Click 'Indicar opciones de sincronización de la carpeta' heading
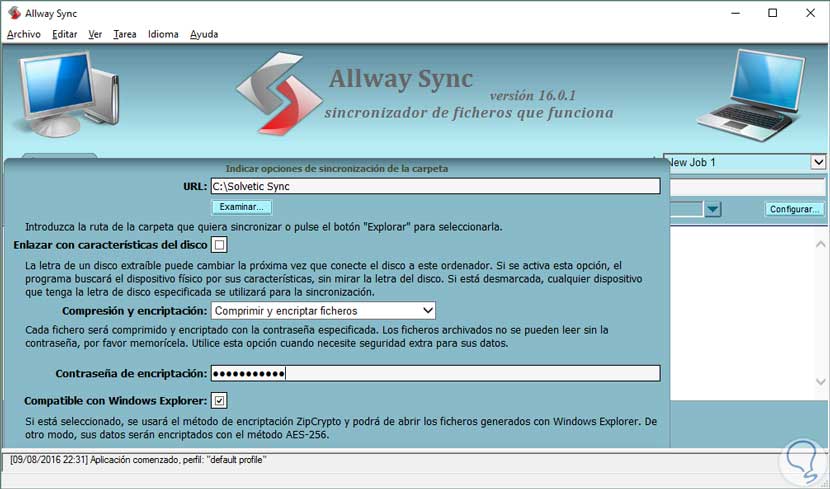Image resolution: width=830 pixels, height=489 pixels. (x=337, y=168)
